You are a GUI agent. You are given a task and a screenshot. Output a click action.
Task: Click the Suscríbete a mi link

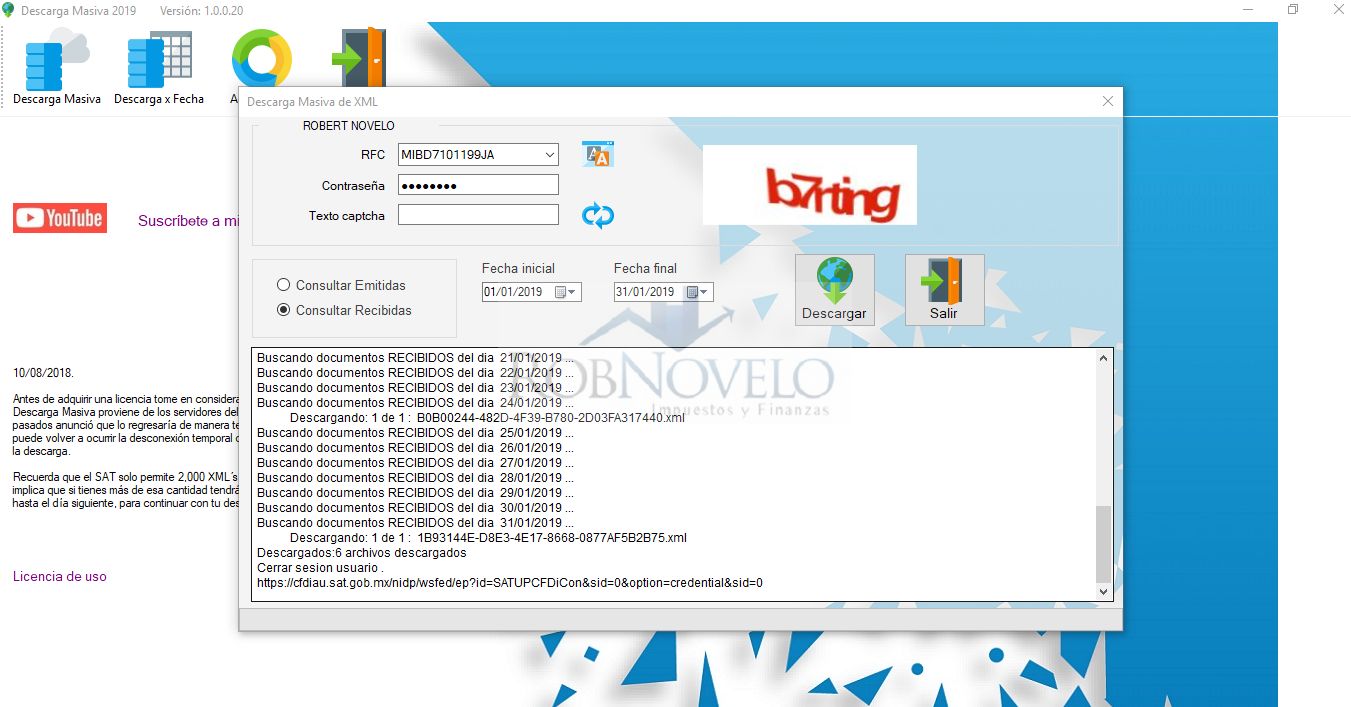pyautogui.click(x=190, y=221)
